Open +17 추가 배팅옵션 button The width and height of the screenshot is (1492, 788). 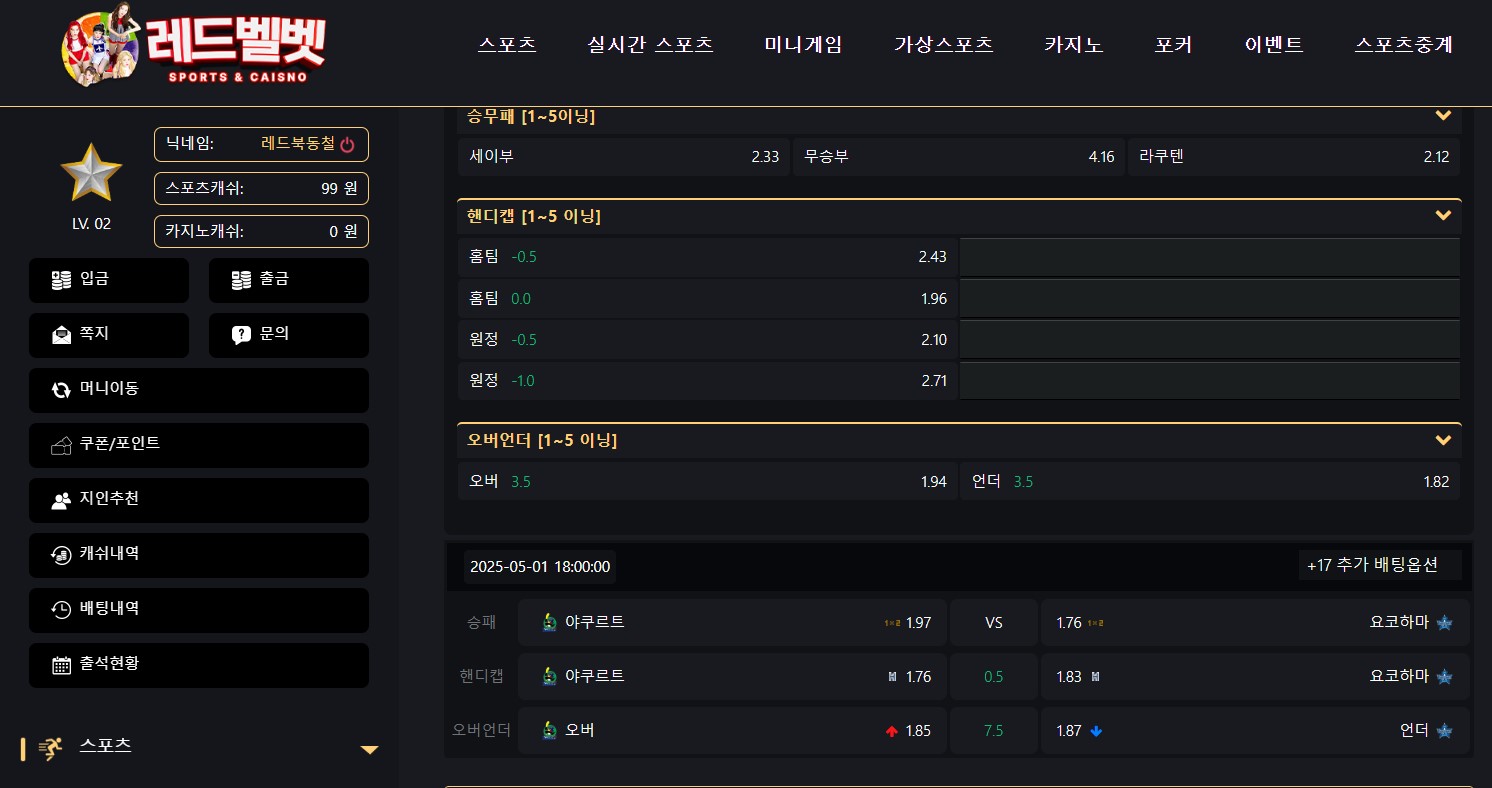1380,565
